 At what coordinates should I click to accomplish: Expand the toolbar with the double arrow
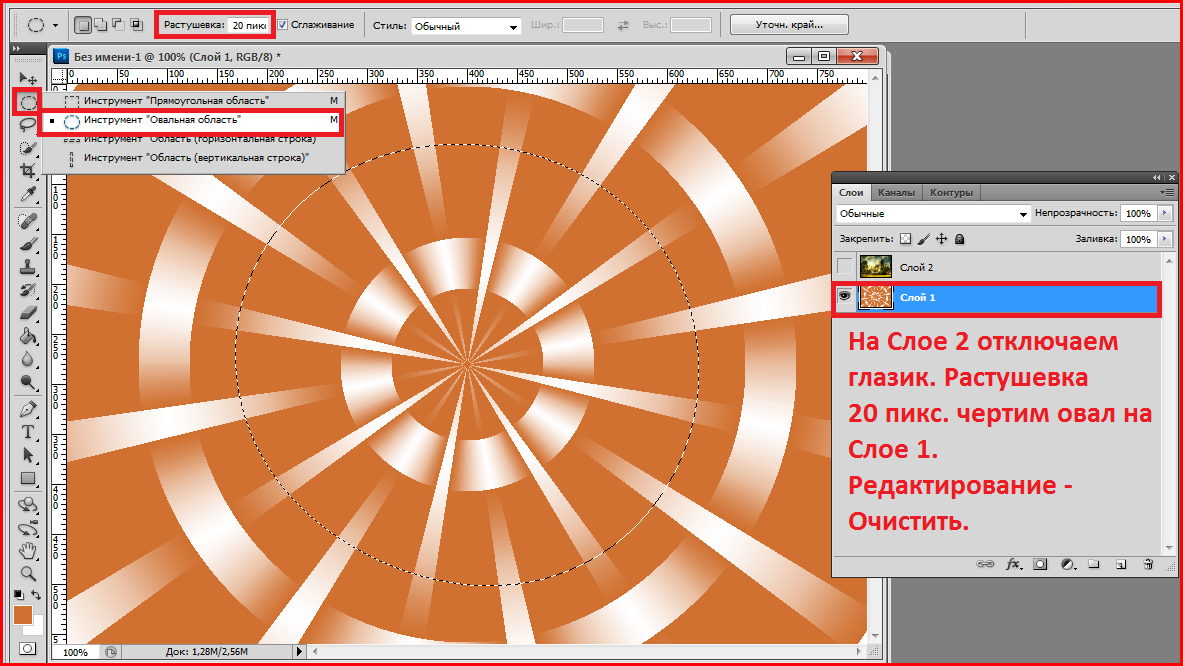click(x=17, y=48)
